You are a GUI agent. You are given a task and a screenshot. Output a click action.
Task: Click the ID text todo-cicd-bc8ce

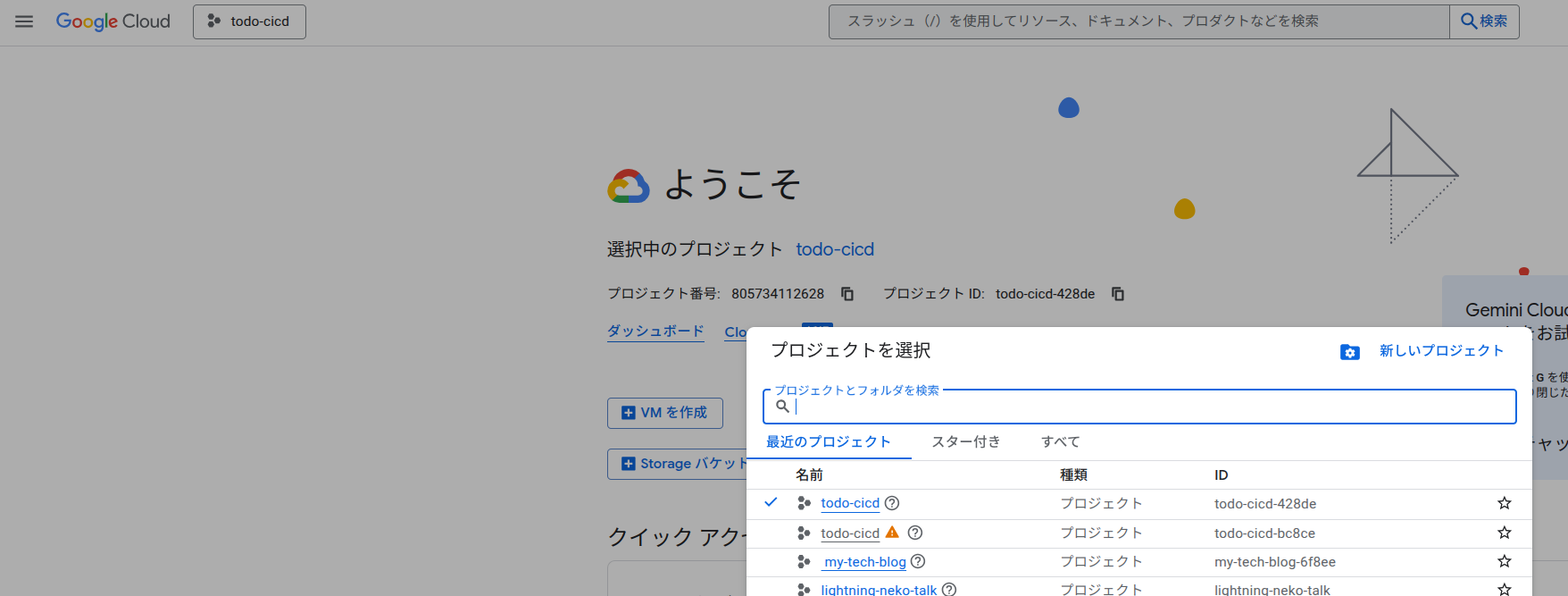(1264, 533)
